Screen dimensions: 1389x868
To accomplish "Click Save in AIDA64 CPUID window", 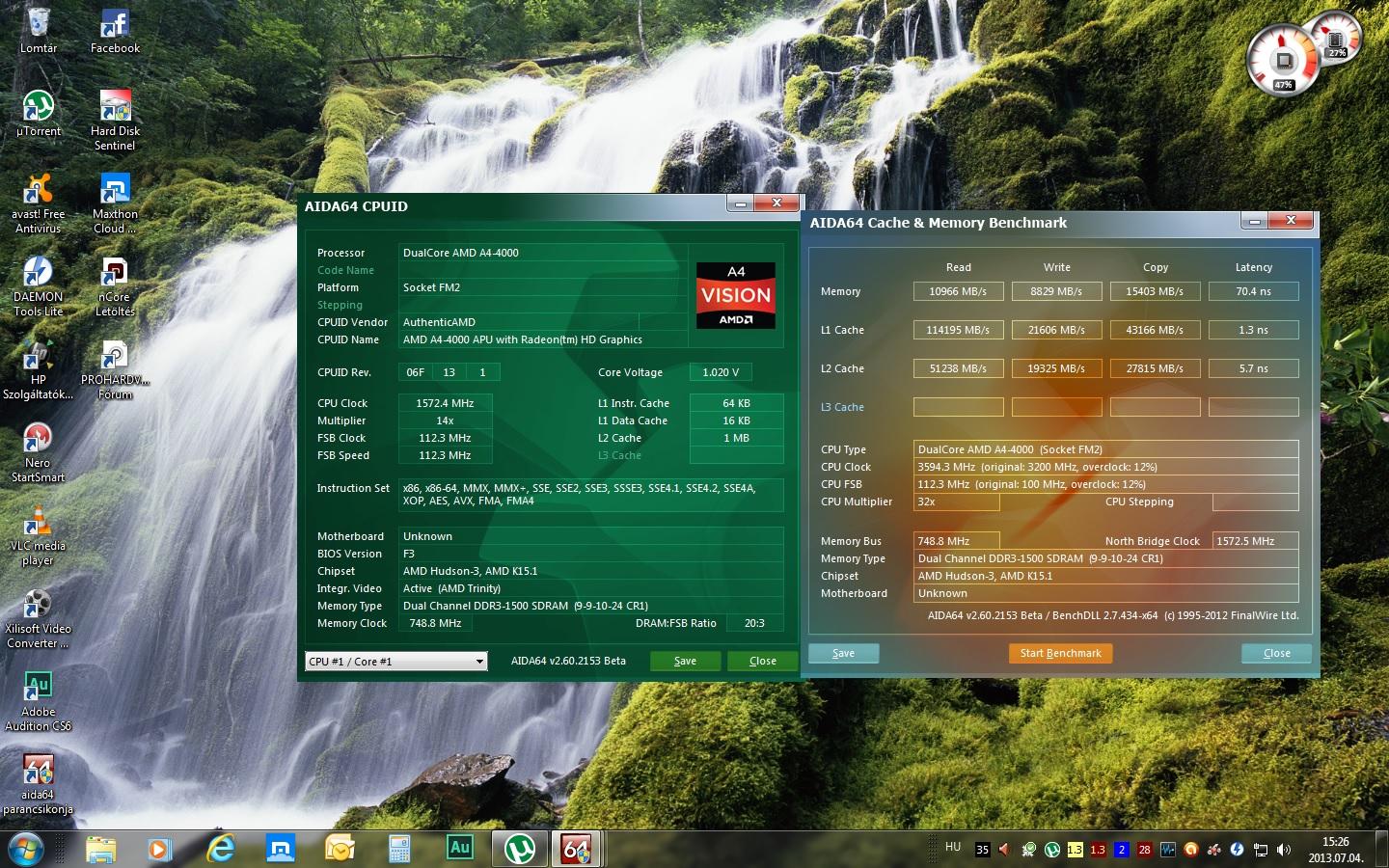I will tap(685, 661).
